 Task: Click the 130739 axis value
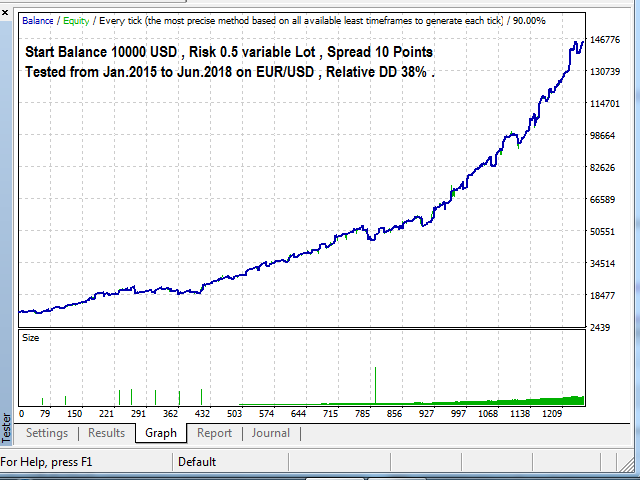605,71
